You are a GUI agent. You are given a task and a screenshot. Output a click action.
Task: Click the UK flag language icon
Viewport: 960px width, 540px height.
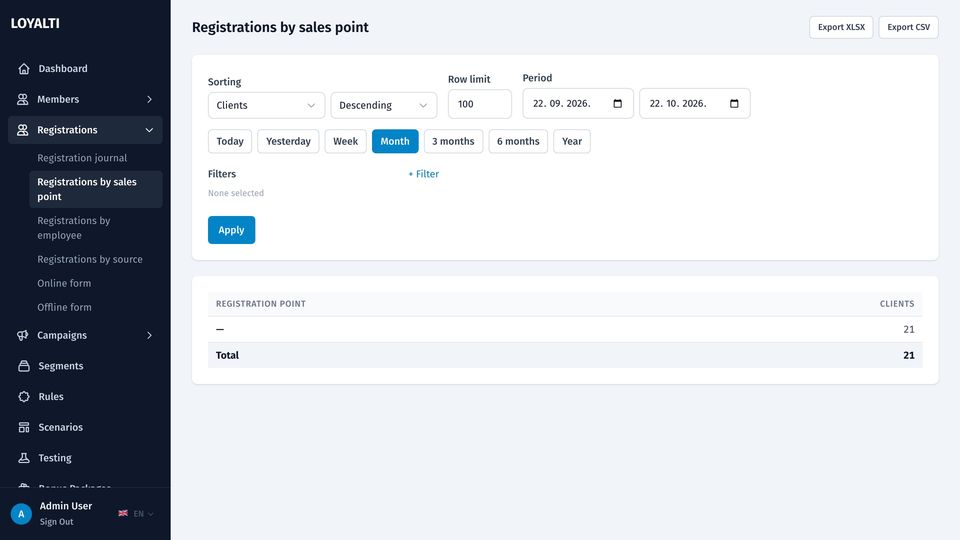[x=123, y=513]
